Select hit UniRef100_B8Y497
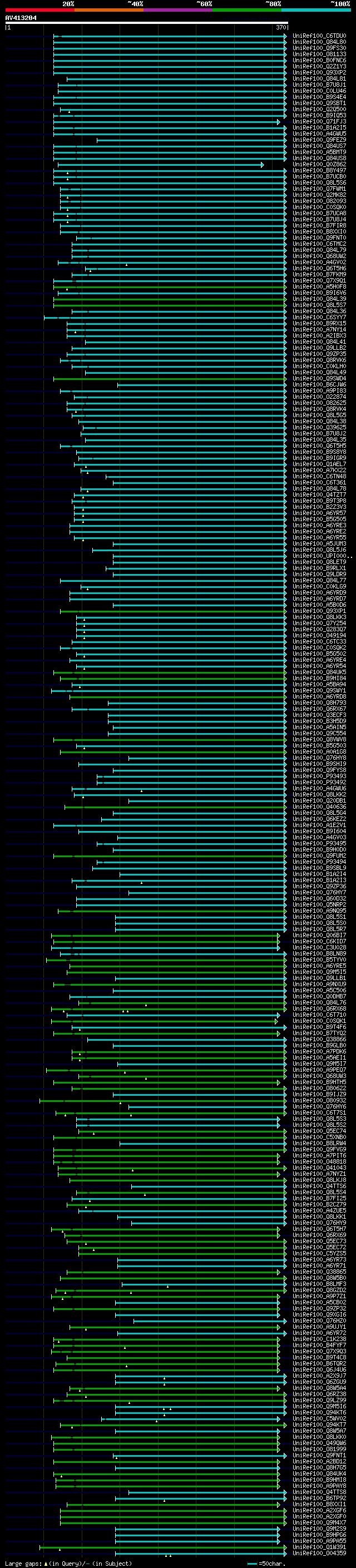This screenshot has width=356, height=1568. [319, 170]
